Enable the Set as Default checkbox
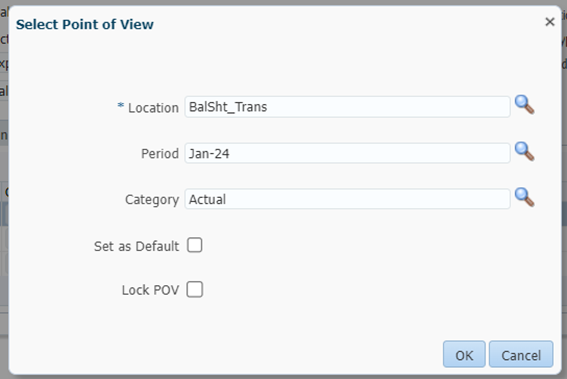Image resolution: width=567 pixels, height=379 pixels. 195,245
